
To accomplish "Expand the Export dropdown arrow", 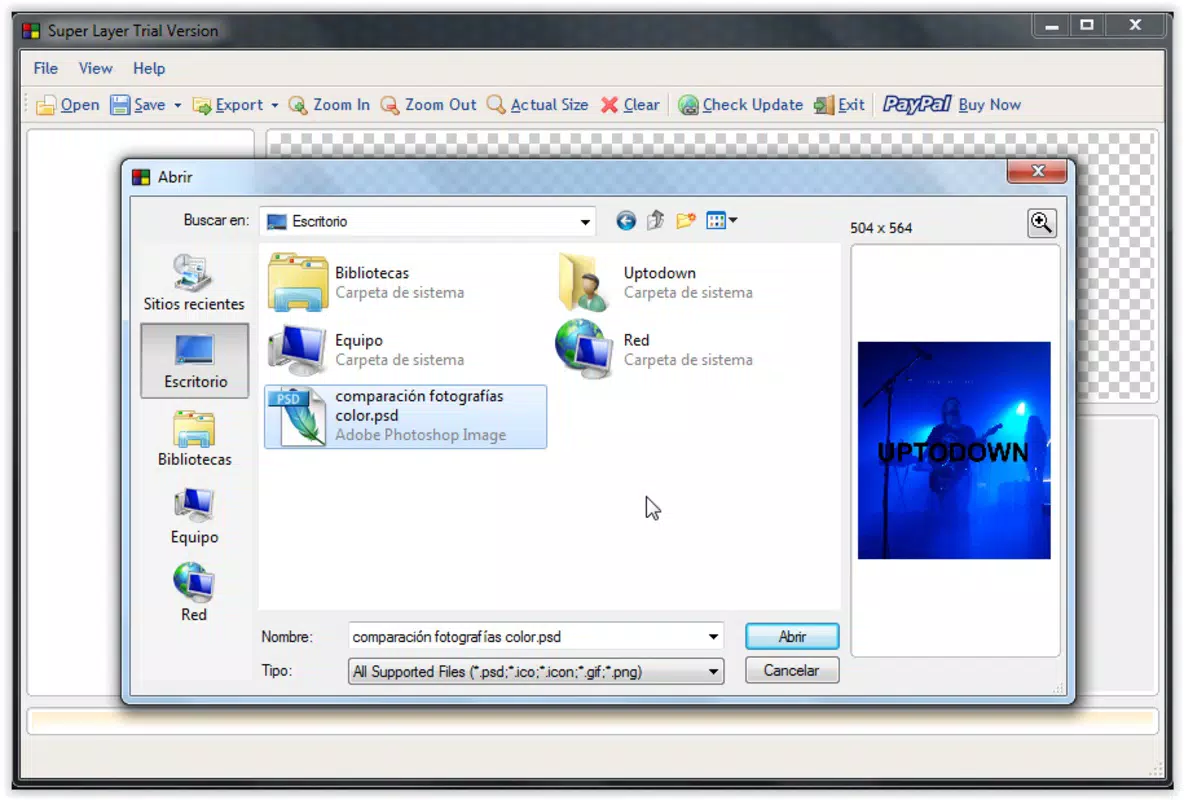I will click(x=274, y=106).
